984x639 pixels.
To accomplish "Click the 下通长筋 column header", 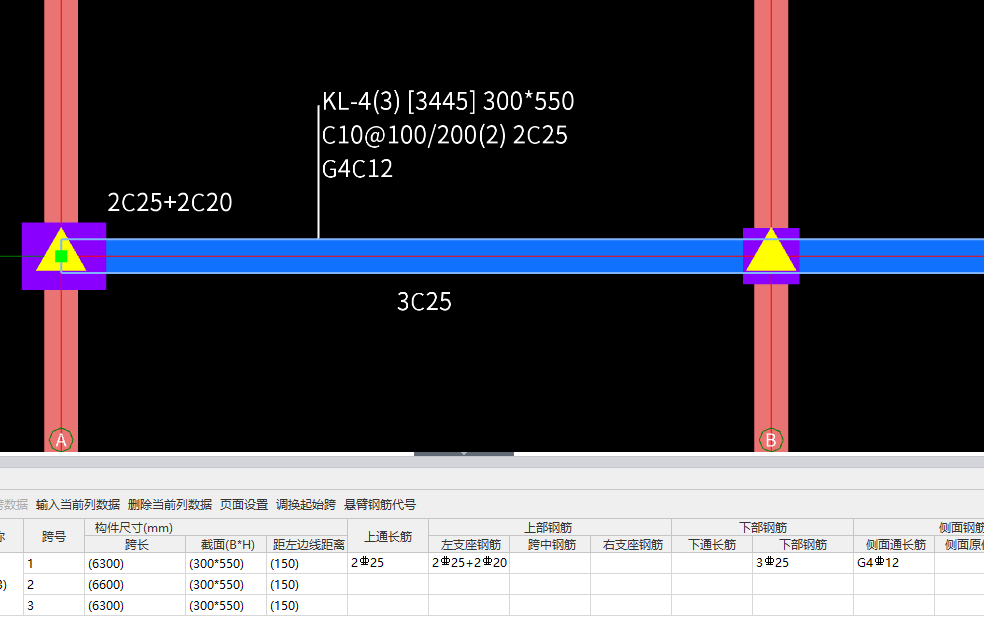I will [x=712, y=544].
